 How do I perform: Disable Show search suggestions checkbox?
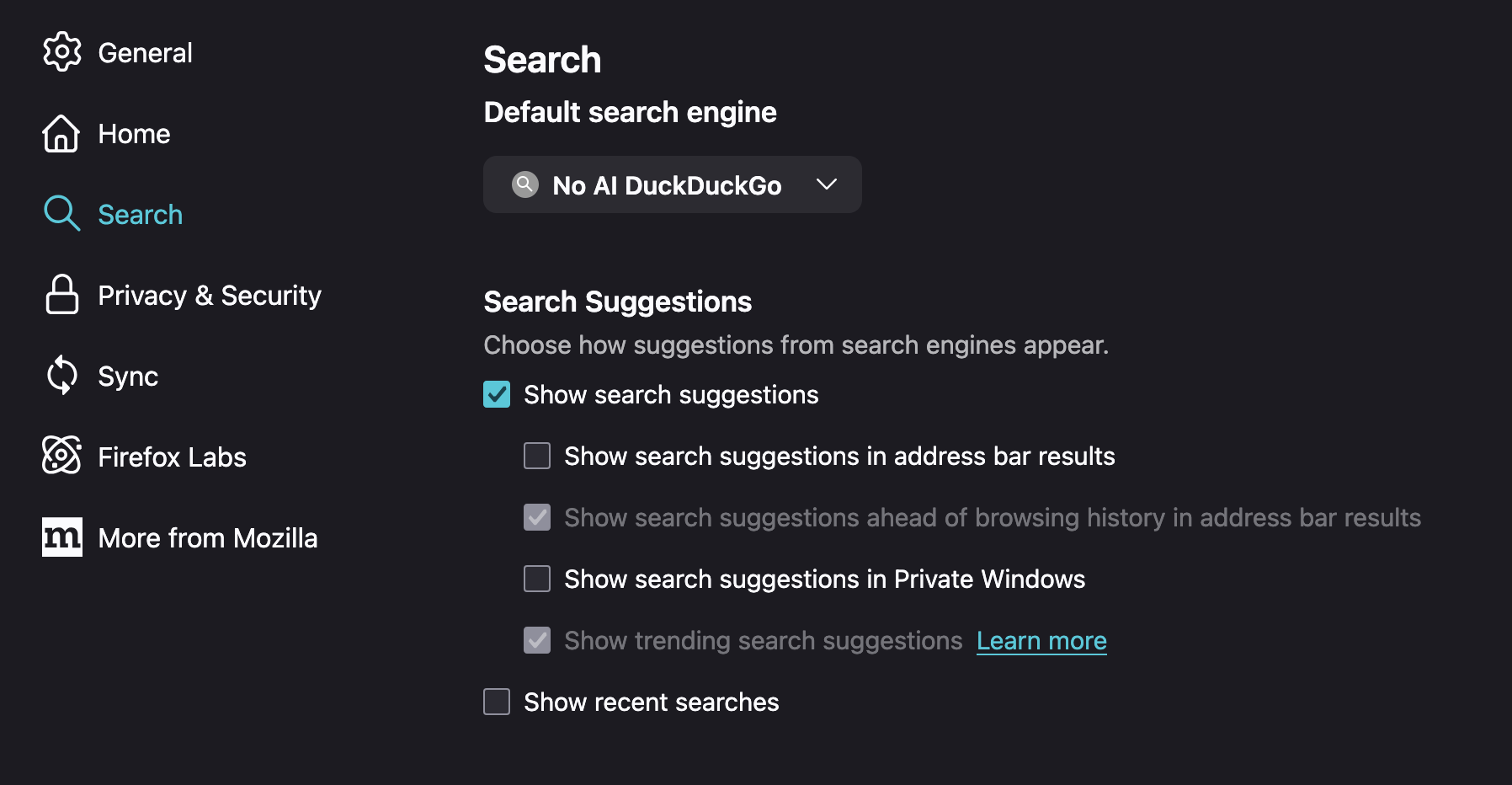pyautogui.click(x=497, y=394)
